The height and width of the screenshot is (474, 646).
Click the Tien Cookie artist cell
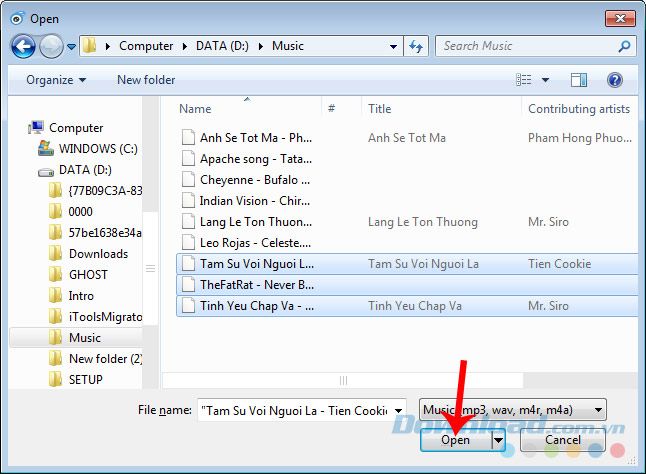[x=559, y=264]
